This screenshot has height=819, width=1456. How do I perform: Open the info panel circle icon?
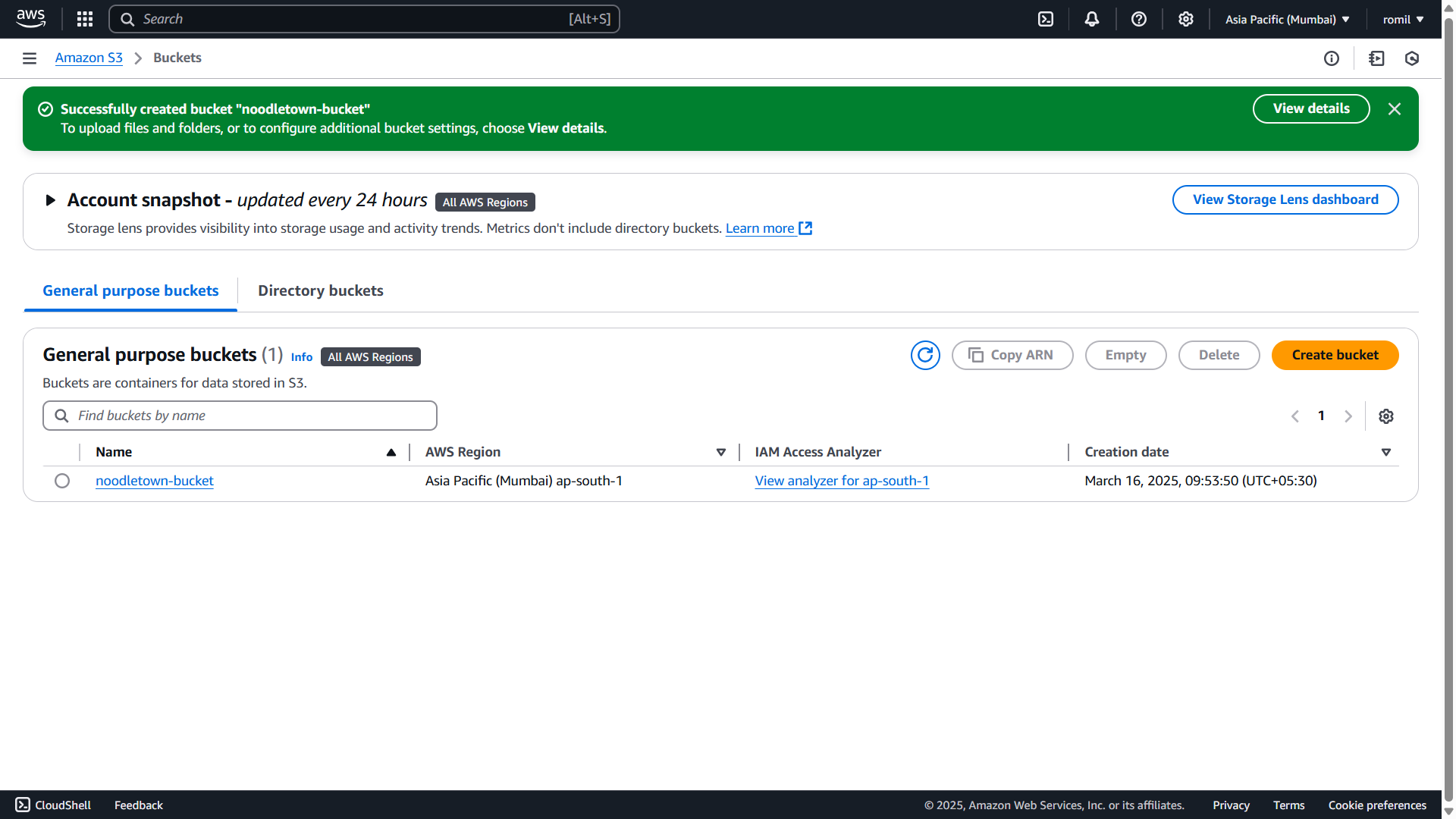click(1332, 58)
